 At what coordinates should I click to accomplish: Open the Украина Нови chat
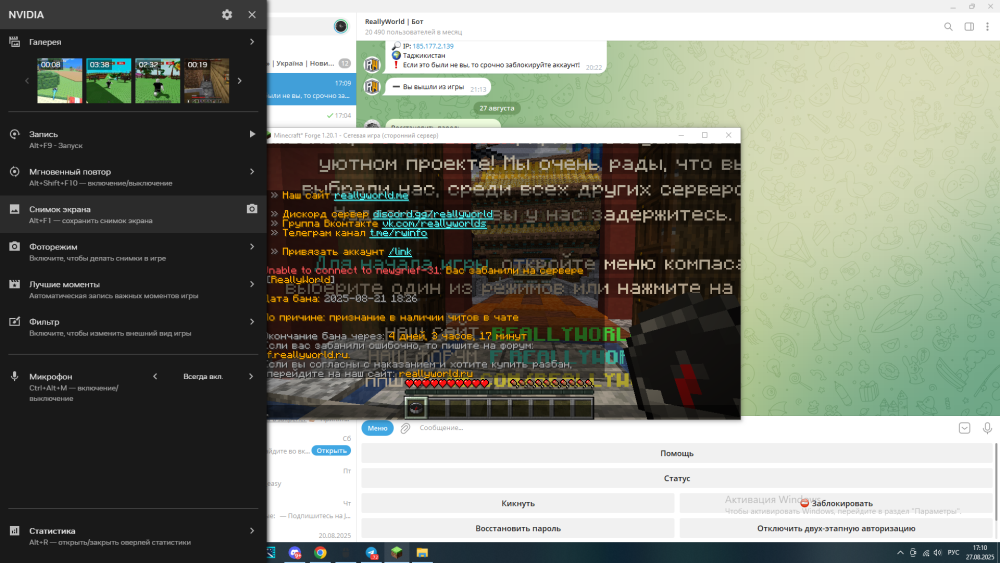click(x=311, y=63)
